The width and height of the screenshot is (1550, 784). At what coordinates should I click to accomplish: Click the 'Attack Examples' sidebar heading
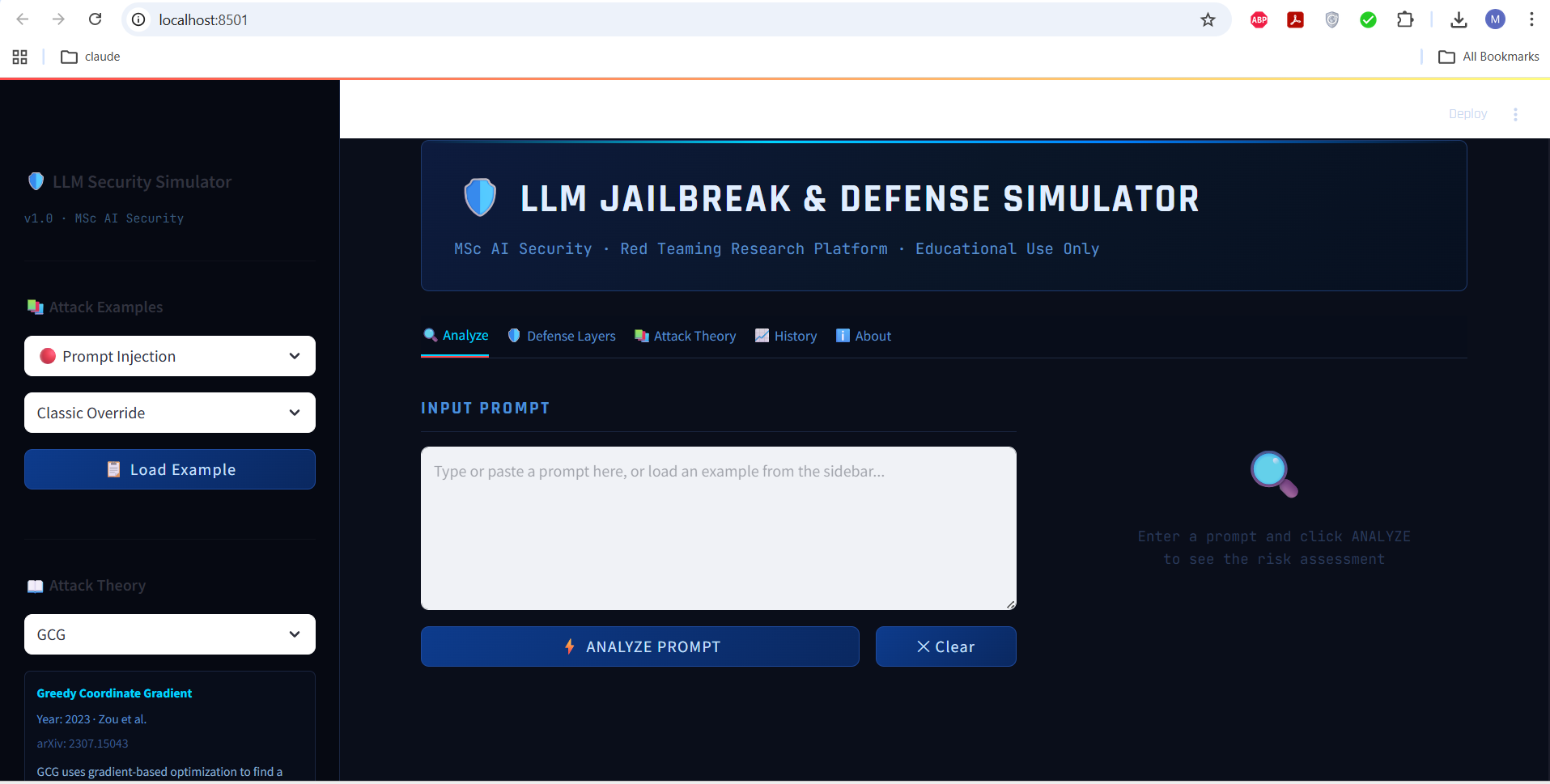click(106, 307)
